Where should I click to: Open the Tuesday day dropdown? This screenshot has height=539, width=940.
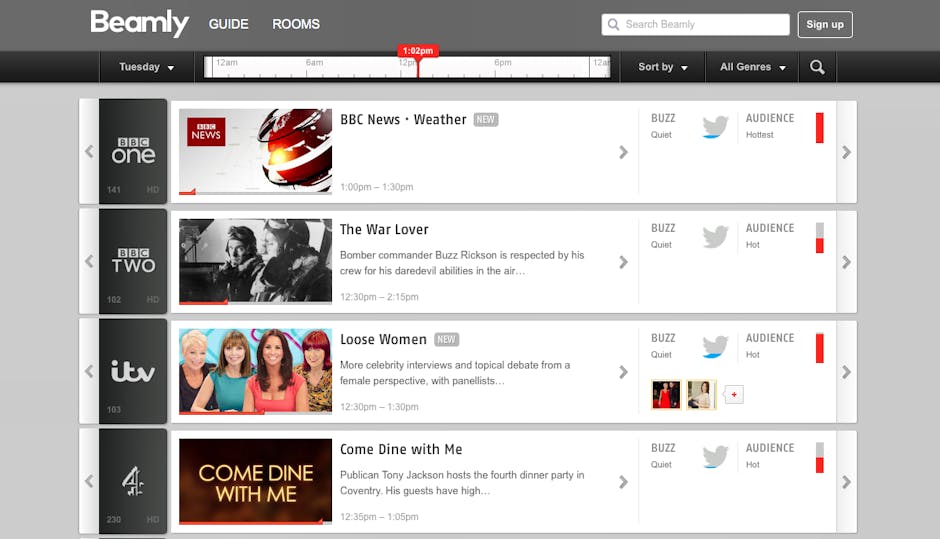[x=146, y=67]
